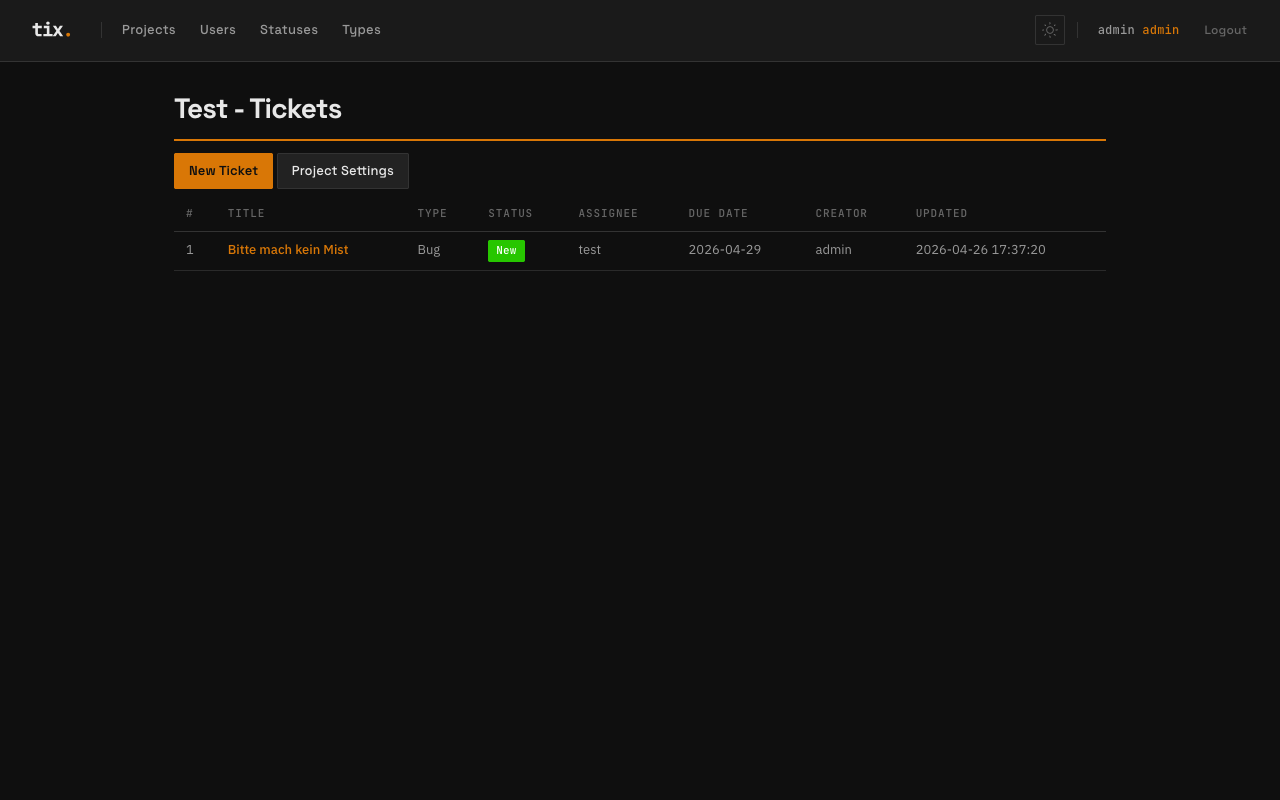Screen dimensions: 1280x800
Task: Open the Projects menu item
Action: [149, 30]
